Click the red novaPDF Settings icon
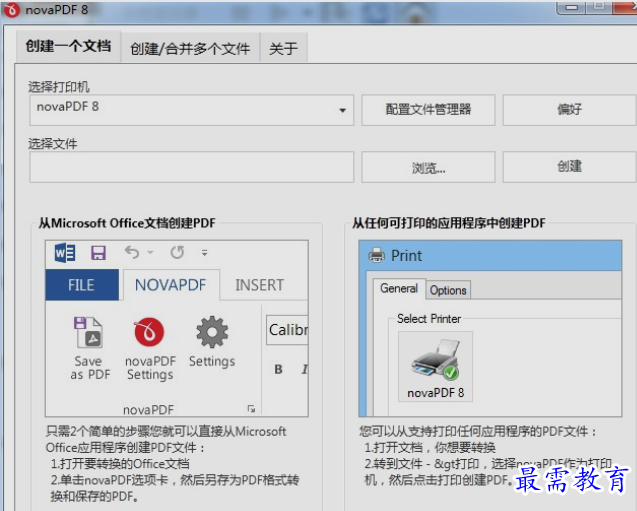The width and height of the screenshot is (637, 511). click(150, 332)
